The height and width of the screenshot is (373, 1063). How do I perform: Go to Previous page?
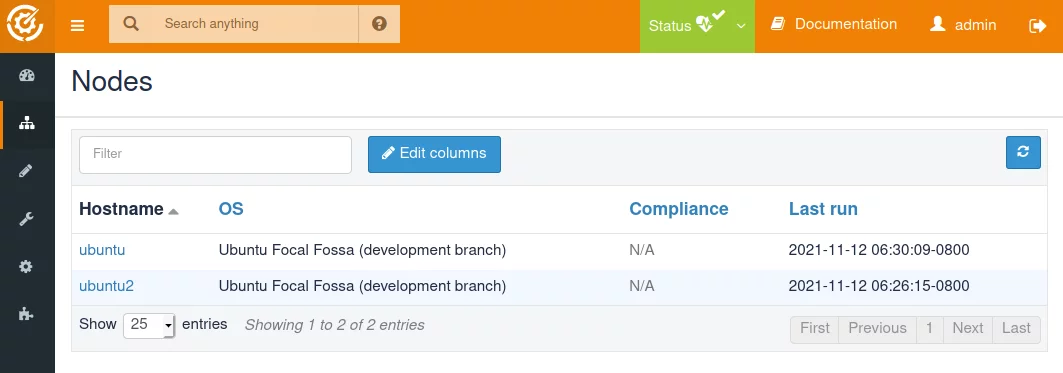[877, 329]
